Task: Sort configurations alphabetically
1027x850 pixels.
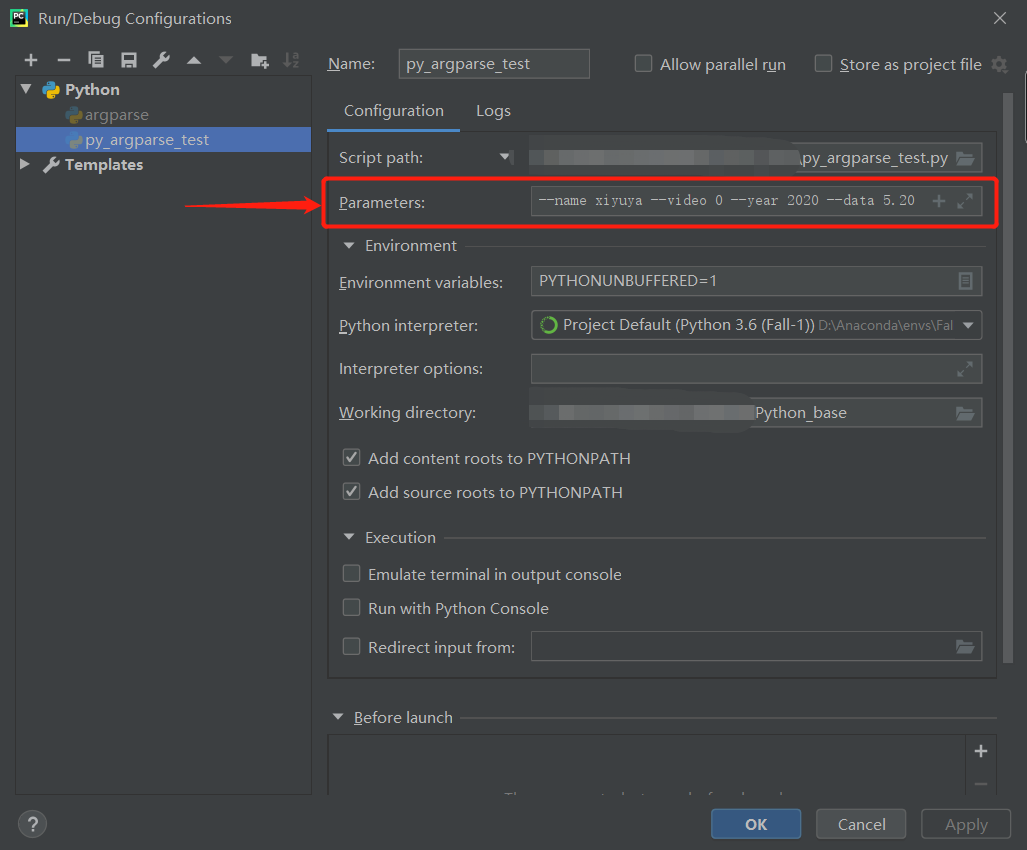Action: tap(291, 60)
